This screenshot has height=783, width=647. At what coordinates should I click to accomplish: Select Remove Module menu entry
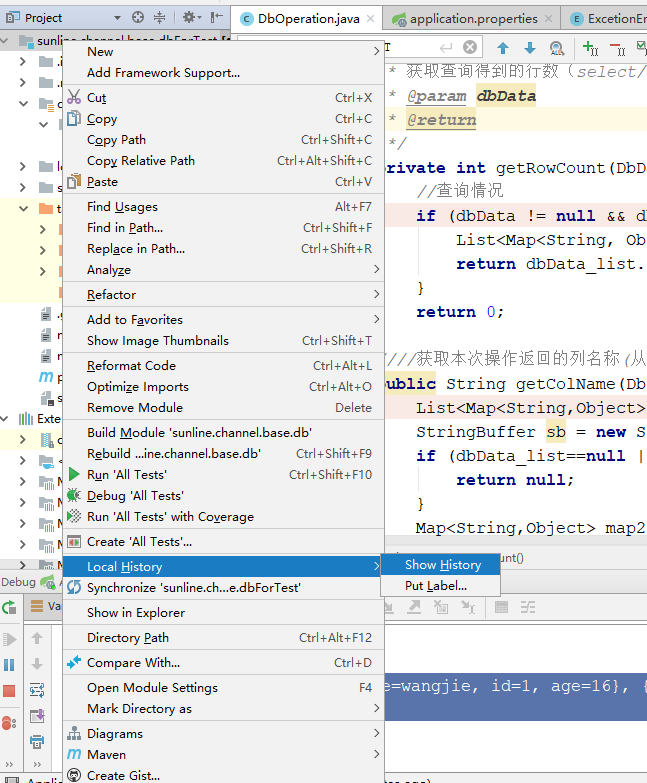[224, 407]
